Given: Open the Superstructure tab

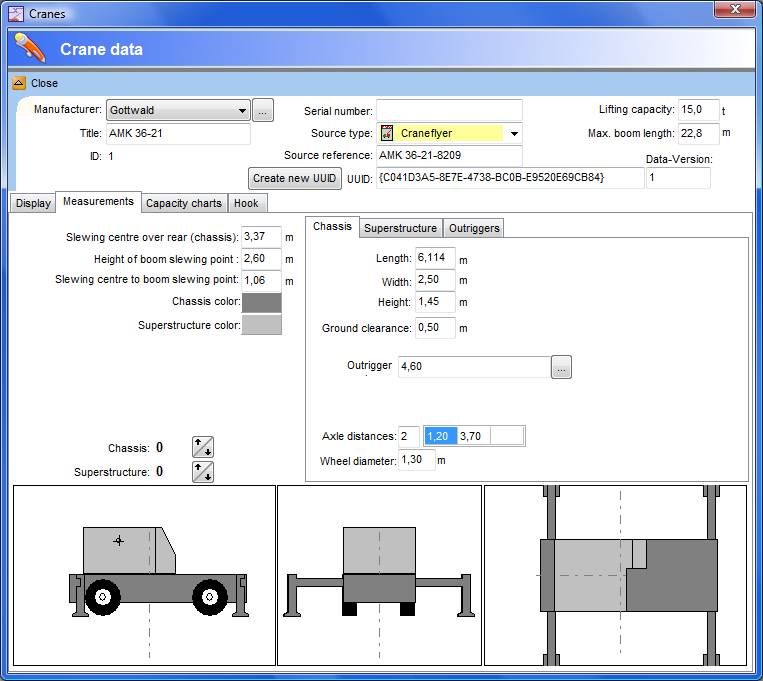Looking at the screenshot, I should click(400, 228).
